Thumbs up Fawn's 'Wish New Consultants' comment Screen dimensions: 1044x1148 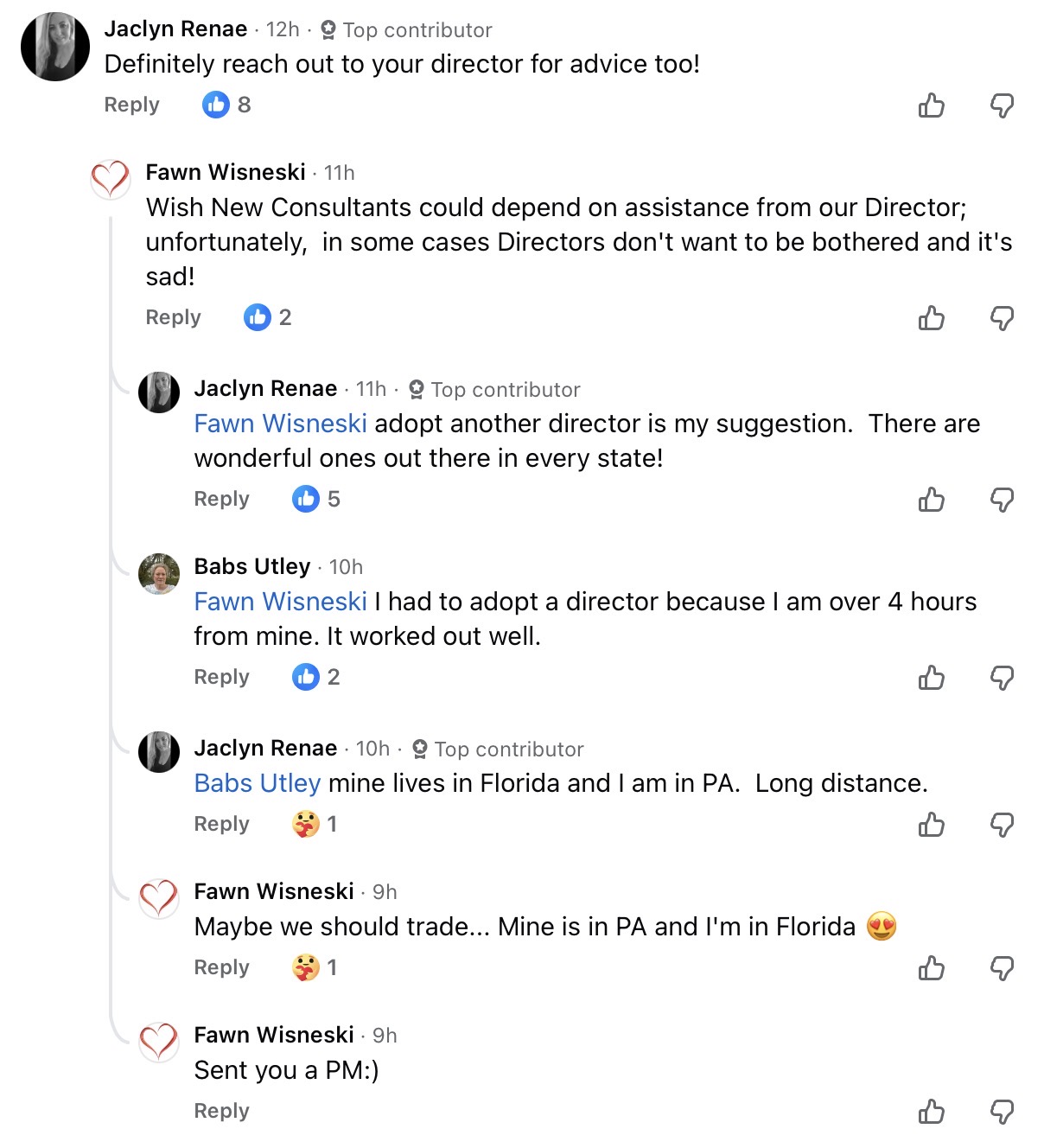931,318
